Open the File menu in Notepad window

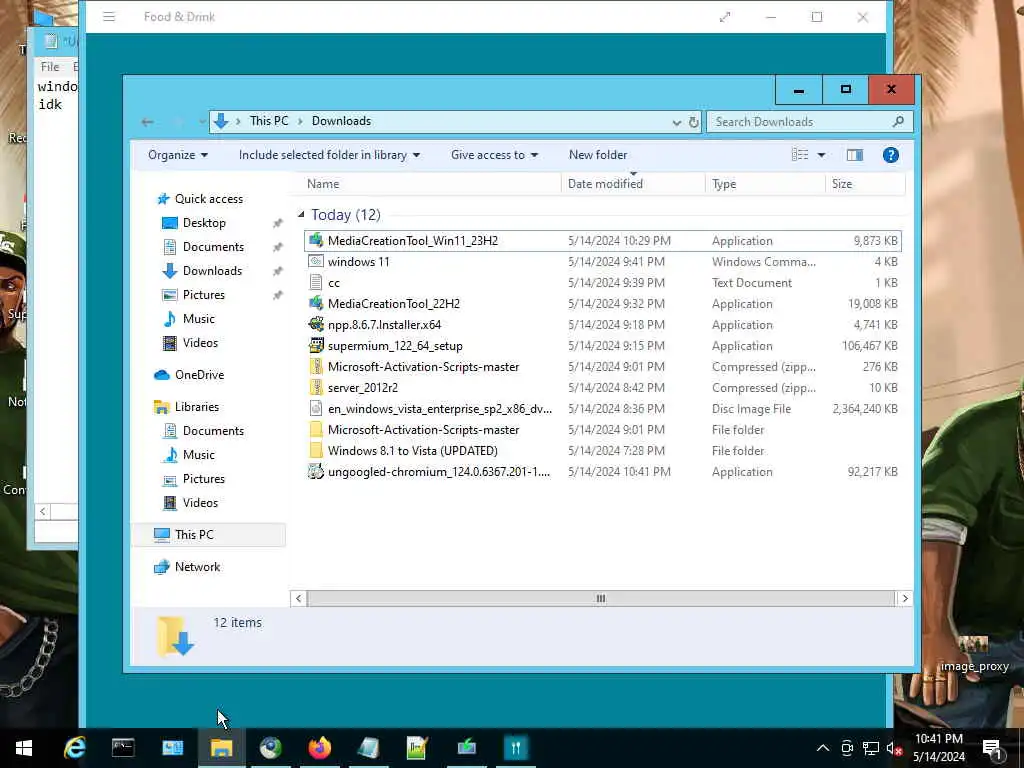(50, 67)
